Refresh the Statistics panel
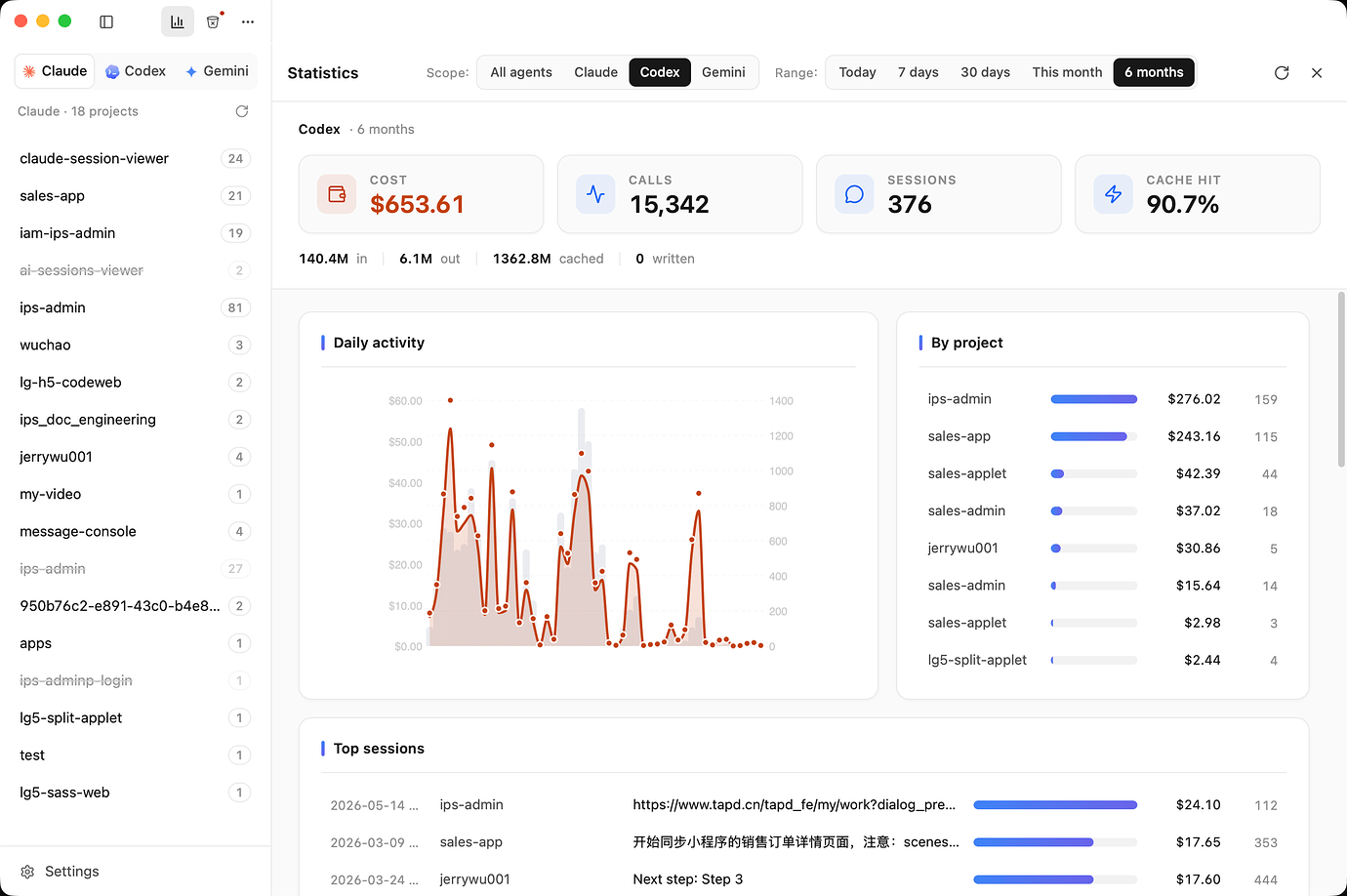This screenshot has height=896, width=1347. 1282,72
